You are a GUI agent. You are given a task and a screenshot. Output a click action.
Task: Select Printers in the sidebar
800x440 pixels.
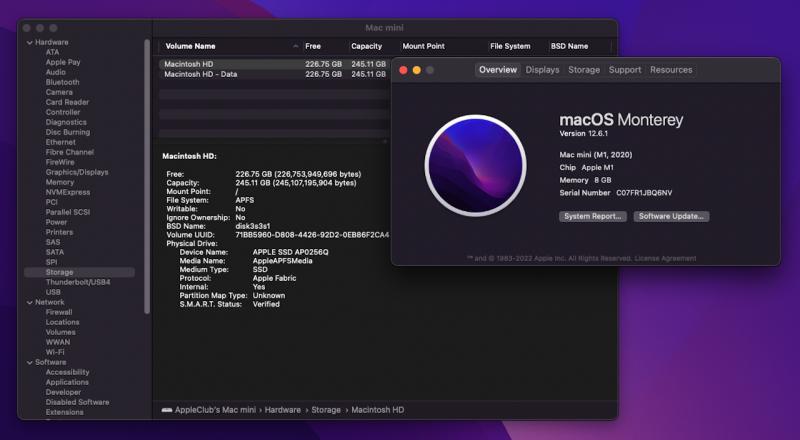pyautogui.click(x=59, y=232)
